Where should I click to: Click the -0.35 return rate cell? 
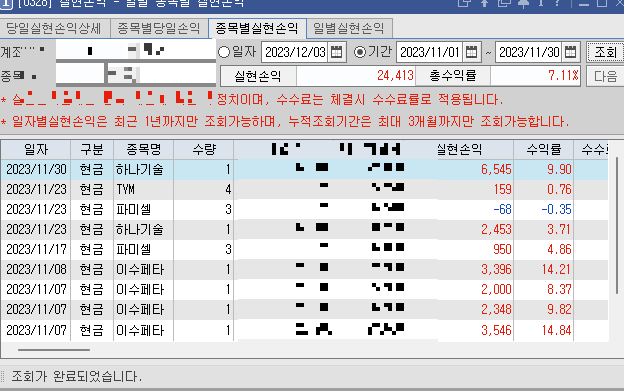click(x=544, y=209)
